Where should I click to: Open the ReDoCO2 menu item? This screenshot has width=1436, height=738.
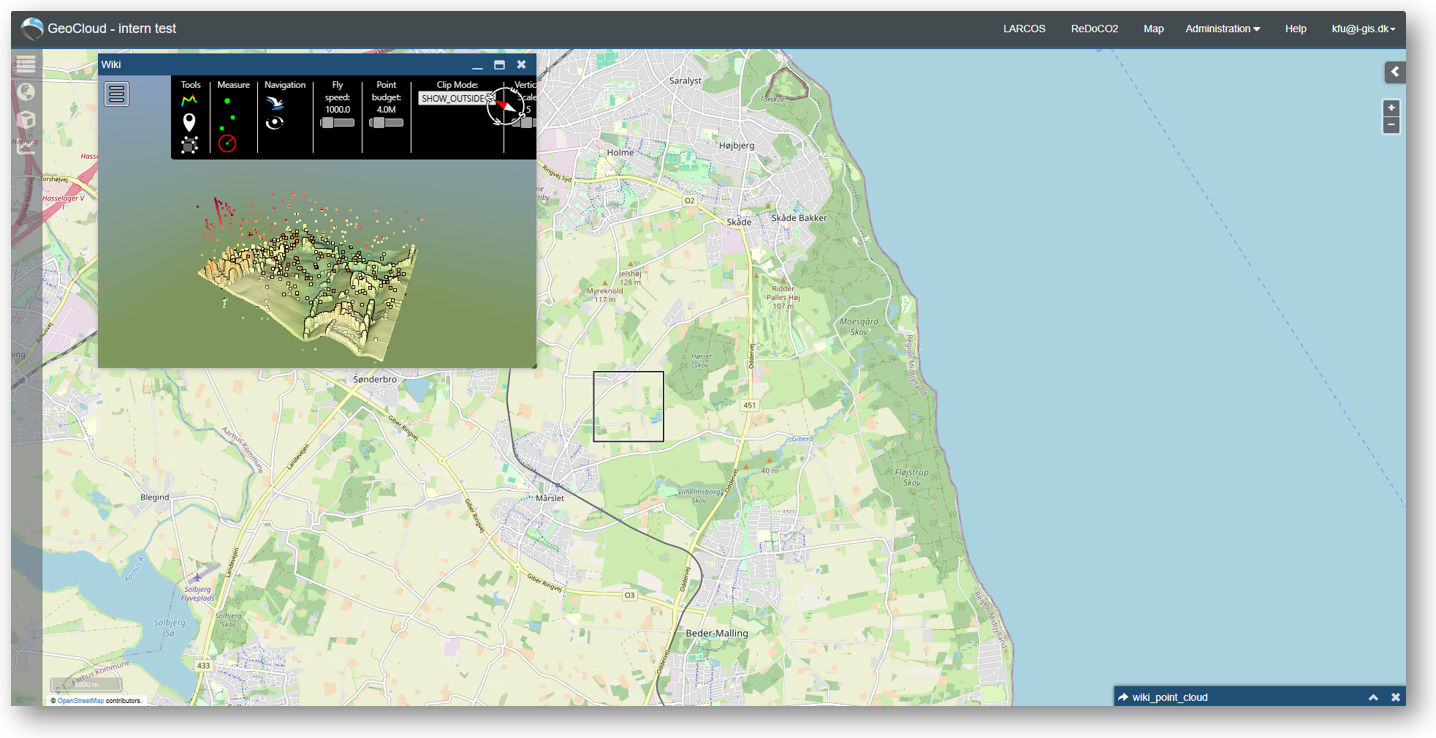tap(1094, 29)
